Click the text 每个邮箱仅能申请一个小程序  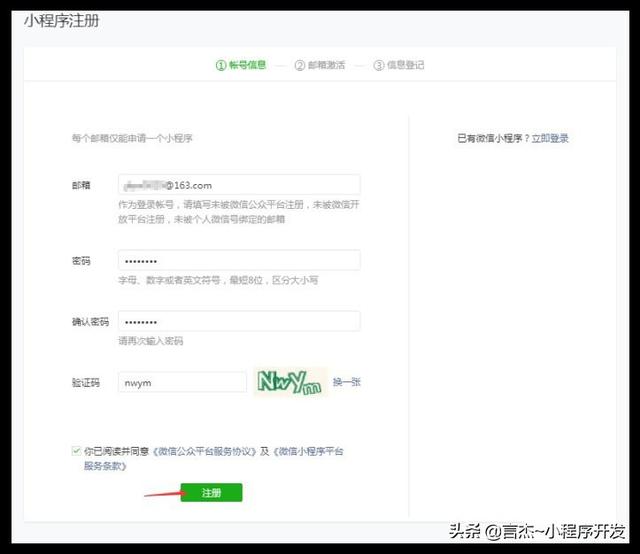(x=132, y=138)
